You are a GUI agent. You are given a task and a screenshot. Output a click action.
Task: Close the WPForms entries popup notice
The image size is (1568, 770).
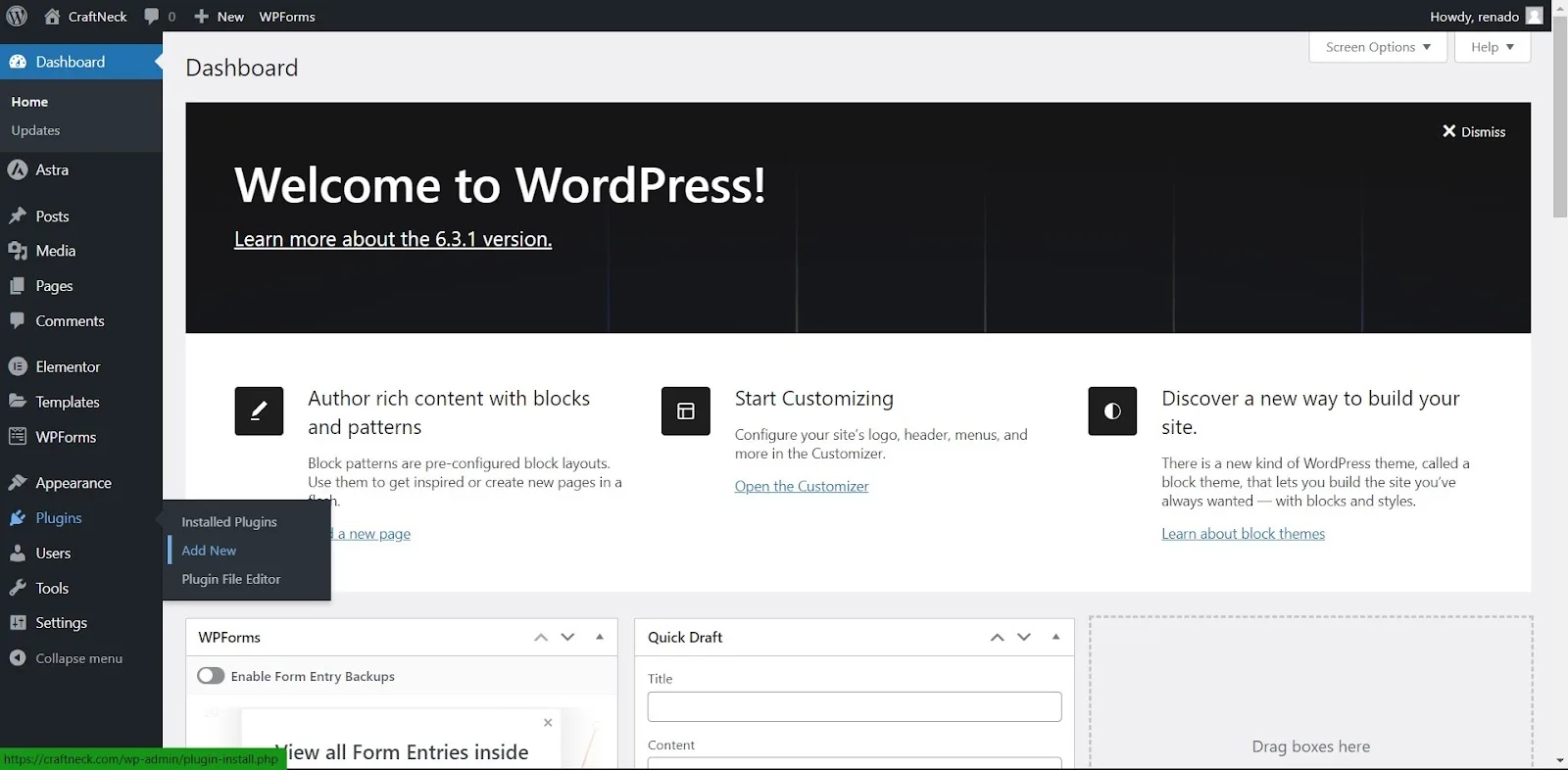[x=548, y=723]
